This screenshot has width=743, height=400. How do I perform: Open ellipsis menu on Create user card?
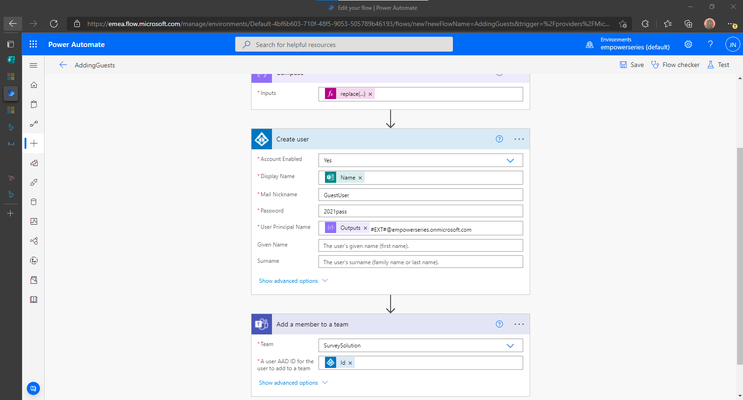pos(519,139)
